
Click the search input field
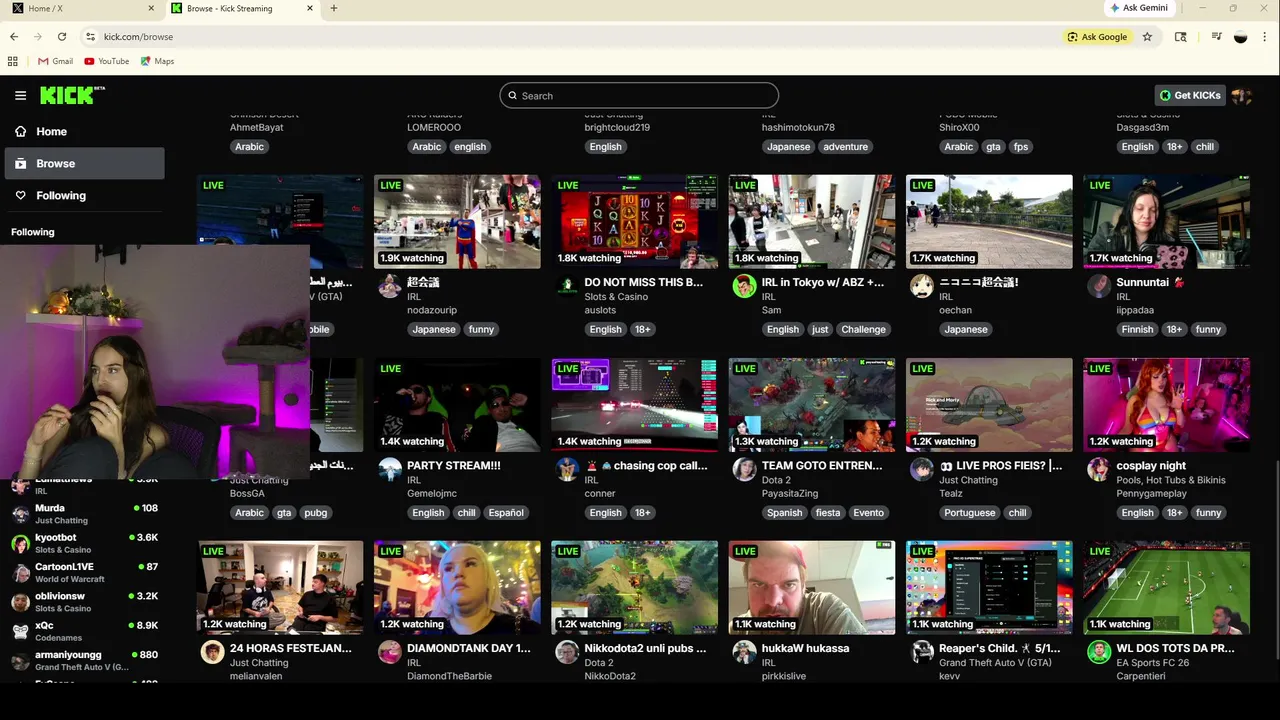pos(639,95)
